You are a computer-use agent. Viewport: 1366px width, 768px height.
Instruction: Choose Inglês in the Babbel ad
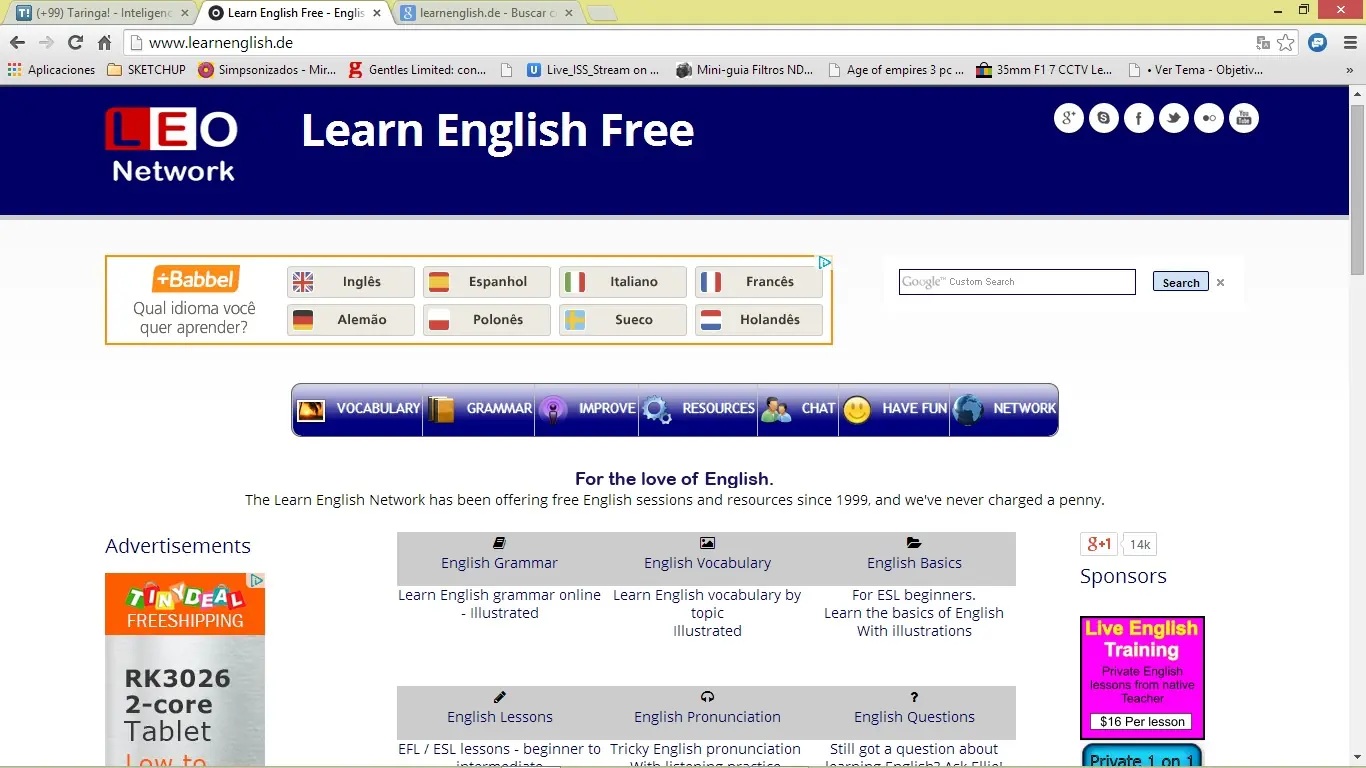pyautogui.click(x=351, y=282)
